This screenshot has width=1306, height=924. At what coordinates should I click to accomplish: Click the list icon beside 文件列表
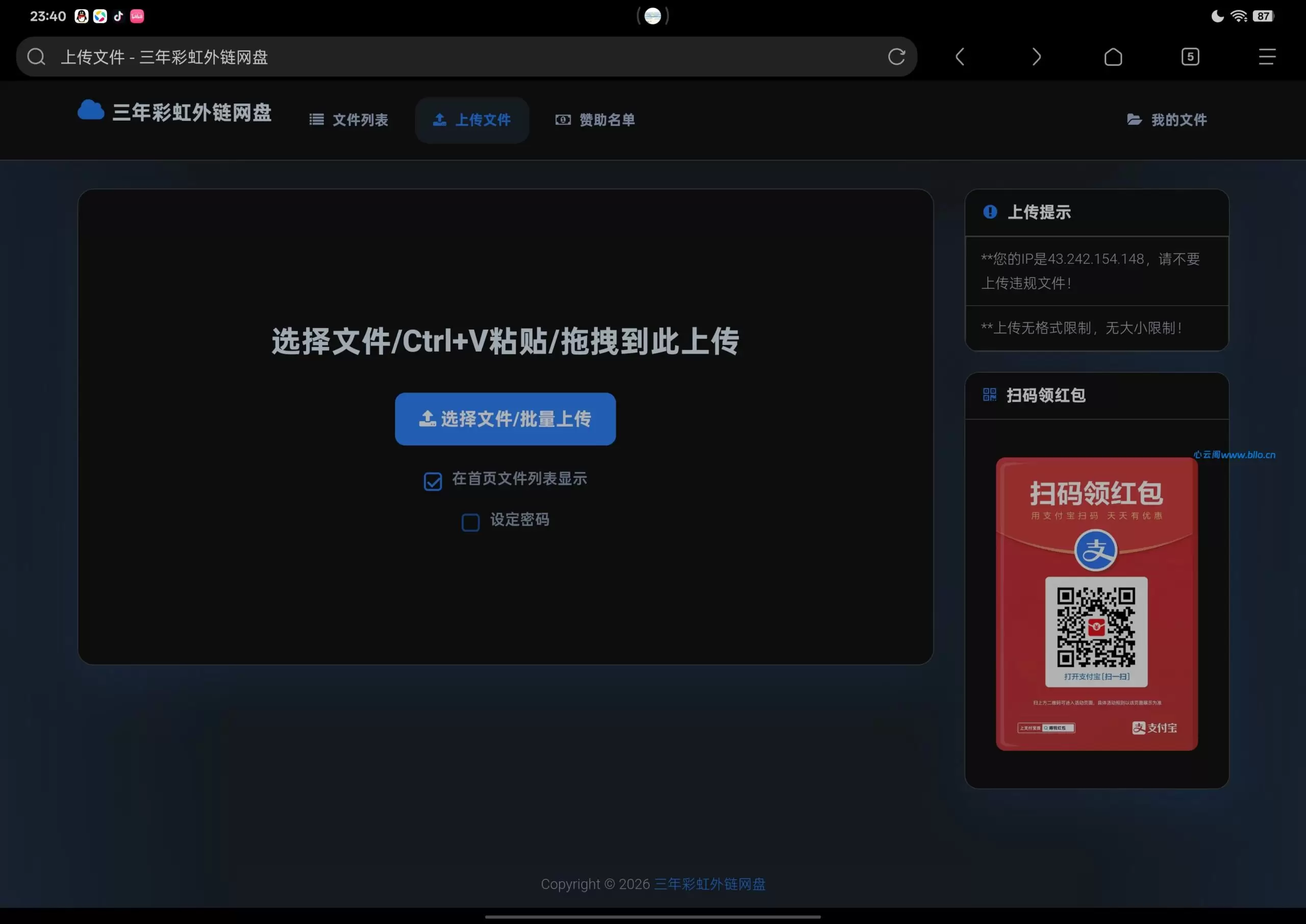coord(316,119)
